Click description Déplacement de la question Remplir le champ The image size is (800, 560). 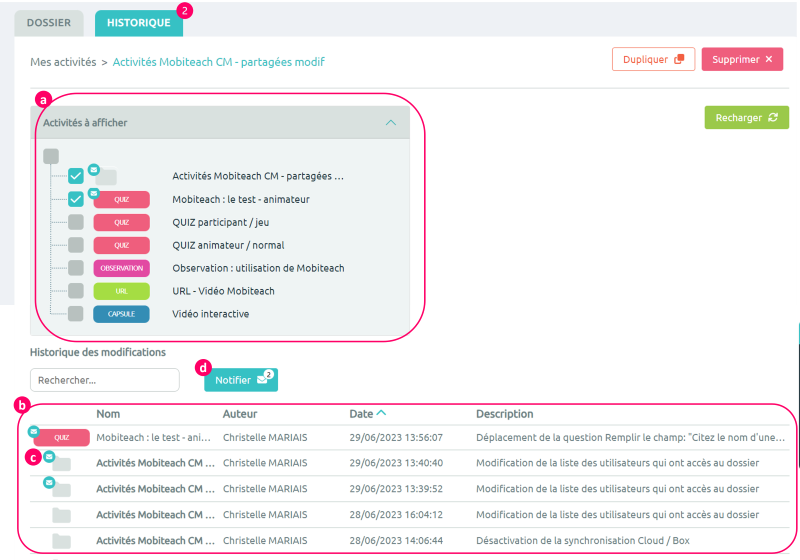coord(630,438)
